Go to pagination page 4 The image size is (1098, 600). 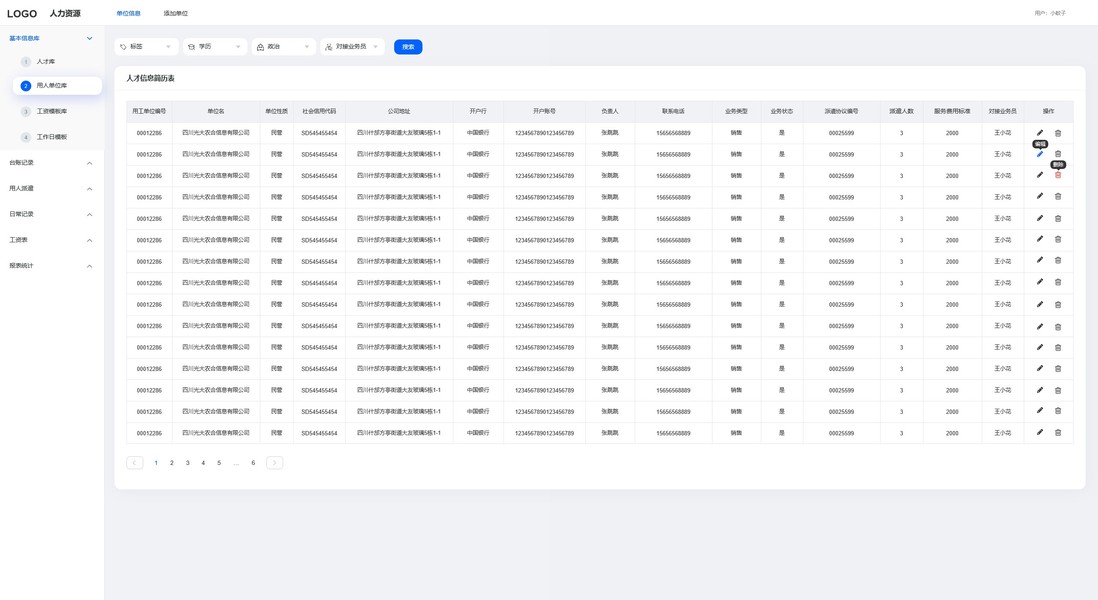(x=203, y=463)
